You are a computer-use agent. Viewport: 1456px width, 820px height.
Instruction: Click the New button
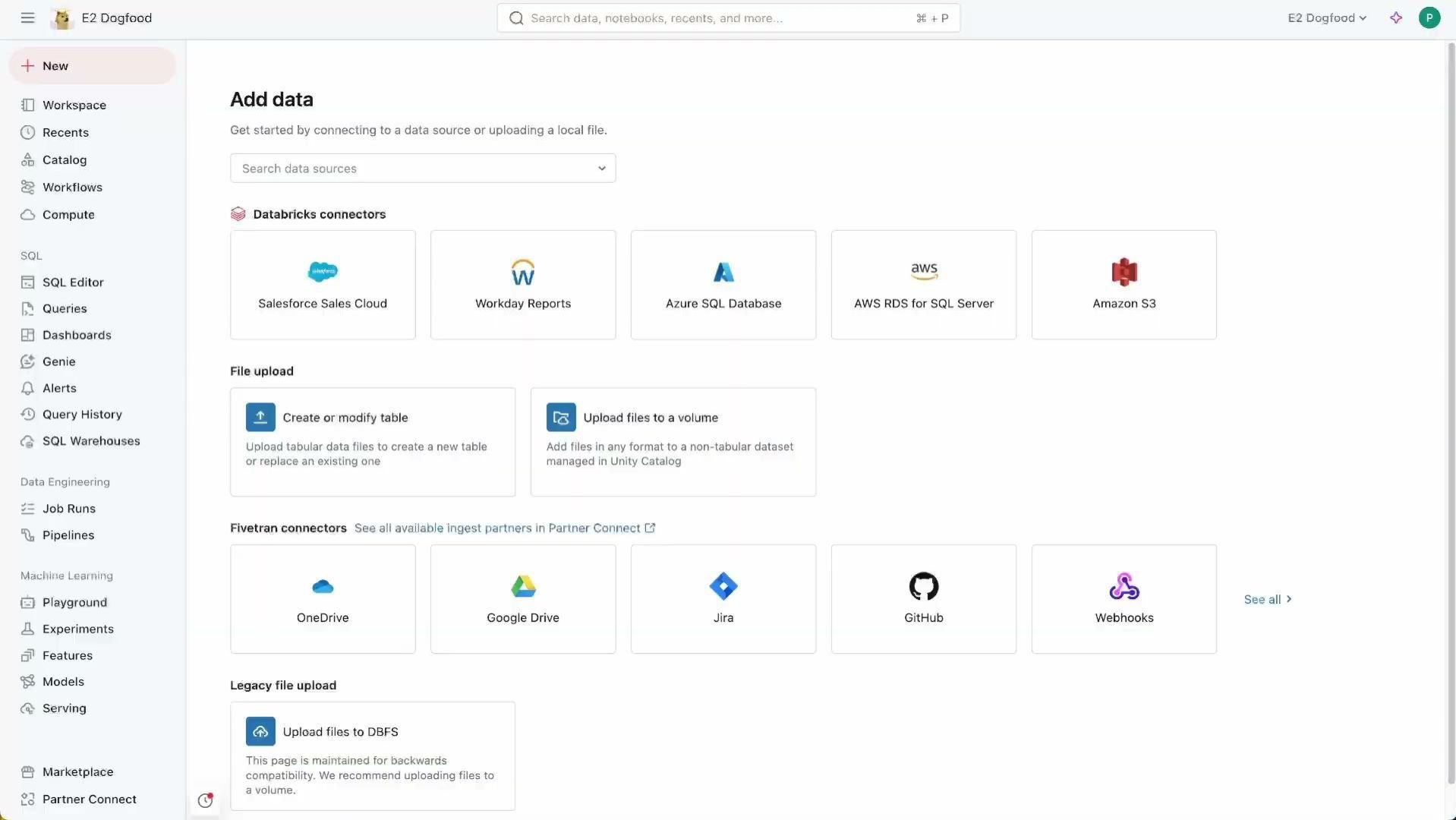[x=93, y=66]
